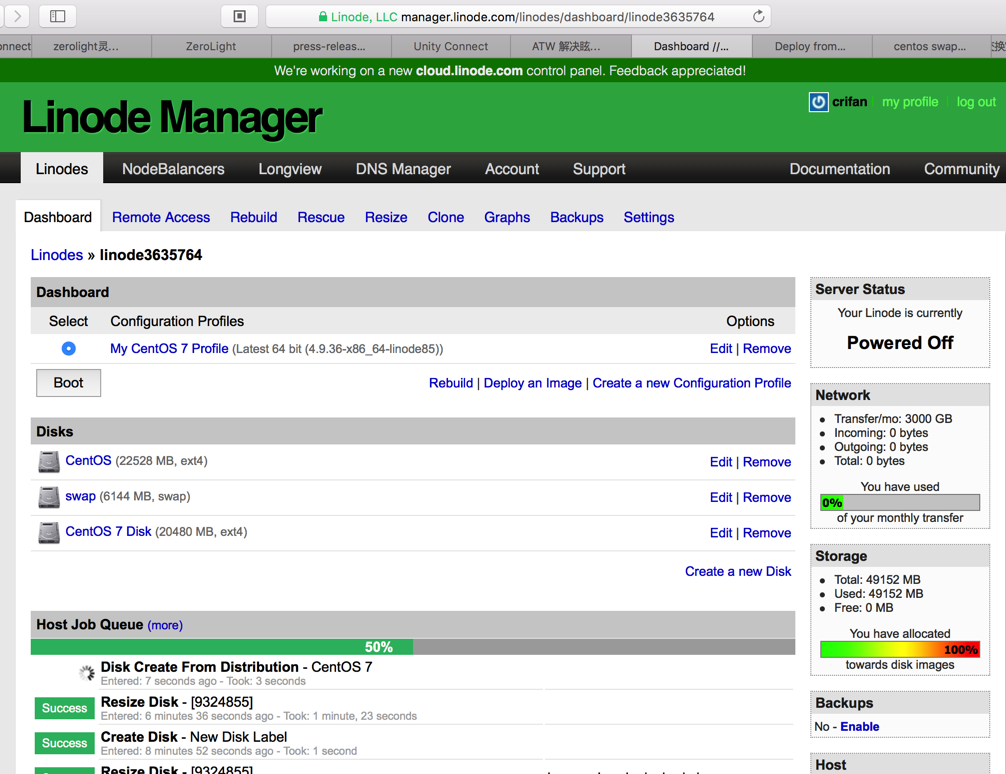Screen dimensions: 1006x774
Task: Switch to the press-releas... browser tab
Action: [329, 46]
